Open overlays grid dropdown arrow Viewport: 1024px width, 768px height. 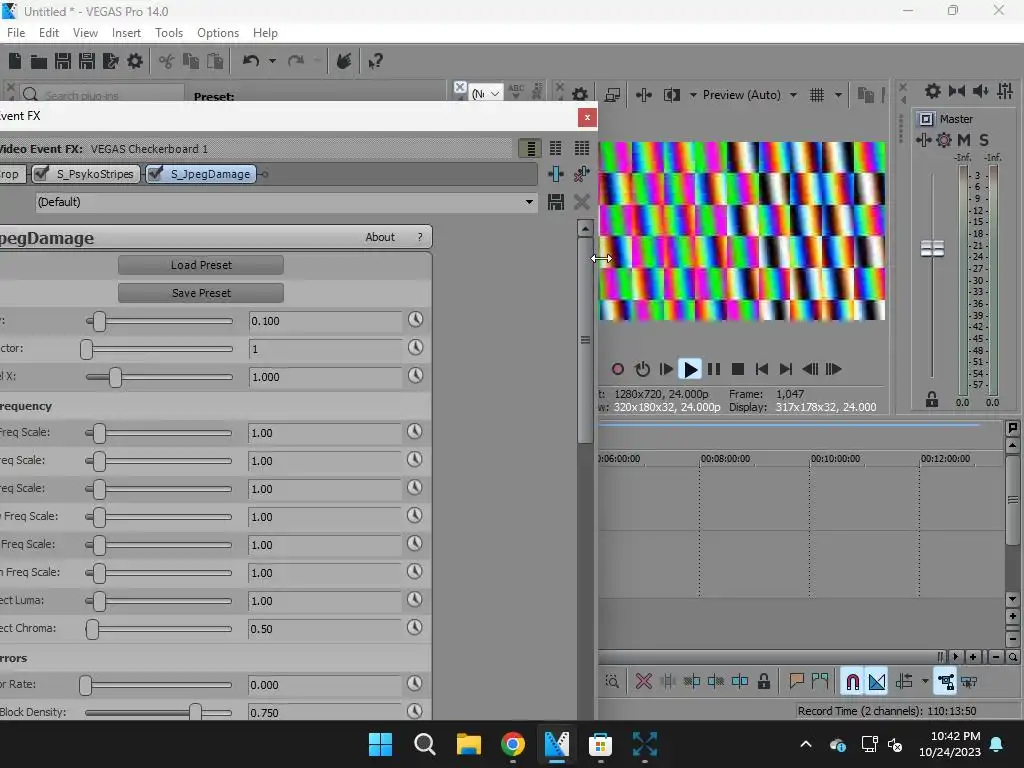tap(838, 95)
